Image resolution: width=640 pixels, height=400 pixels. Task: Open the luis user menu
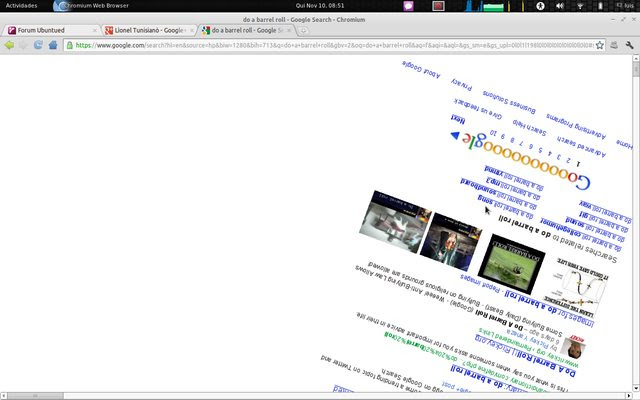pos(625,6)
